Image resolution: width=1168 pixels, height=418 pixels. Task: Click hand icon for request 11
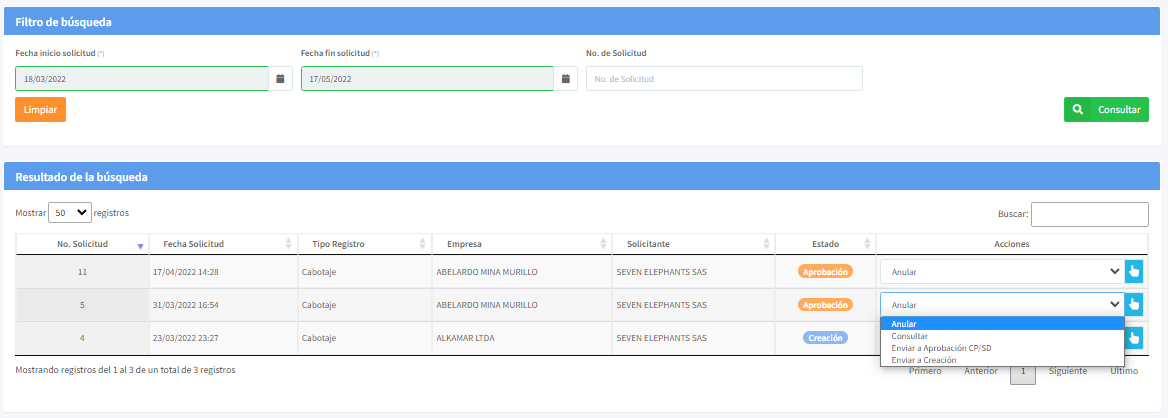click(1133, 272)
